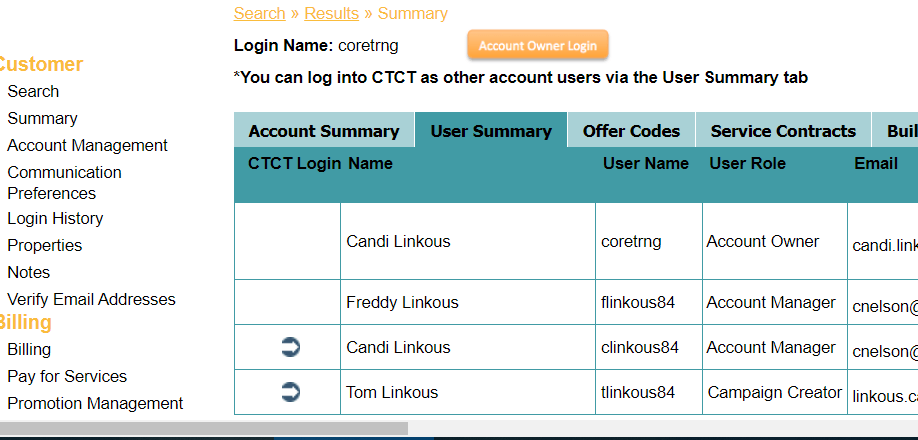
Task: Open Communication Preferences sidebar link
Action: tap(64, 183)
